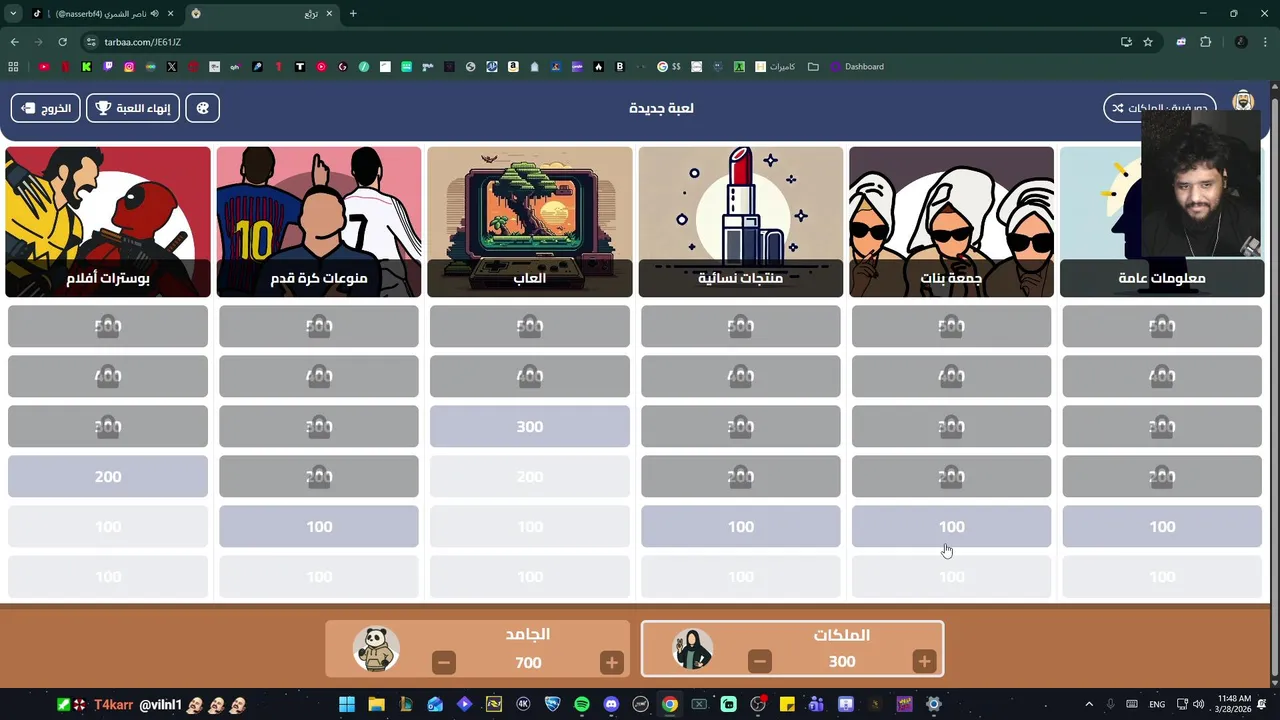This screenshot has width=1280, height=720.
Task: Click the الملكات team avatar
Action: (692, 649)
